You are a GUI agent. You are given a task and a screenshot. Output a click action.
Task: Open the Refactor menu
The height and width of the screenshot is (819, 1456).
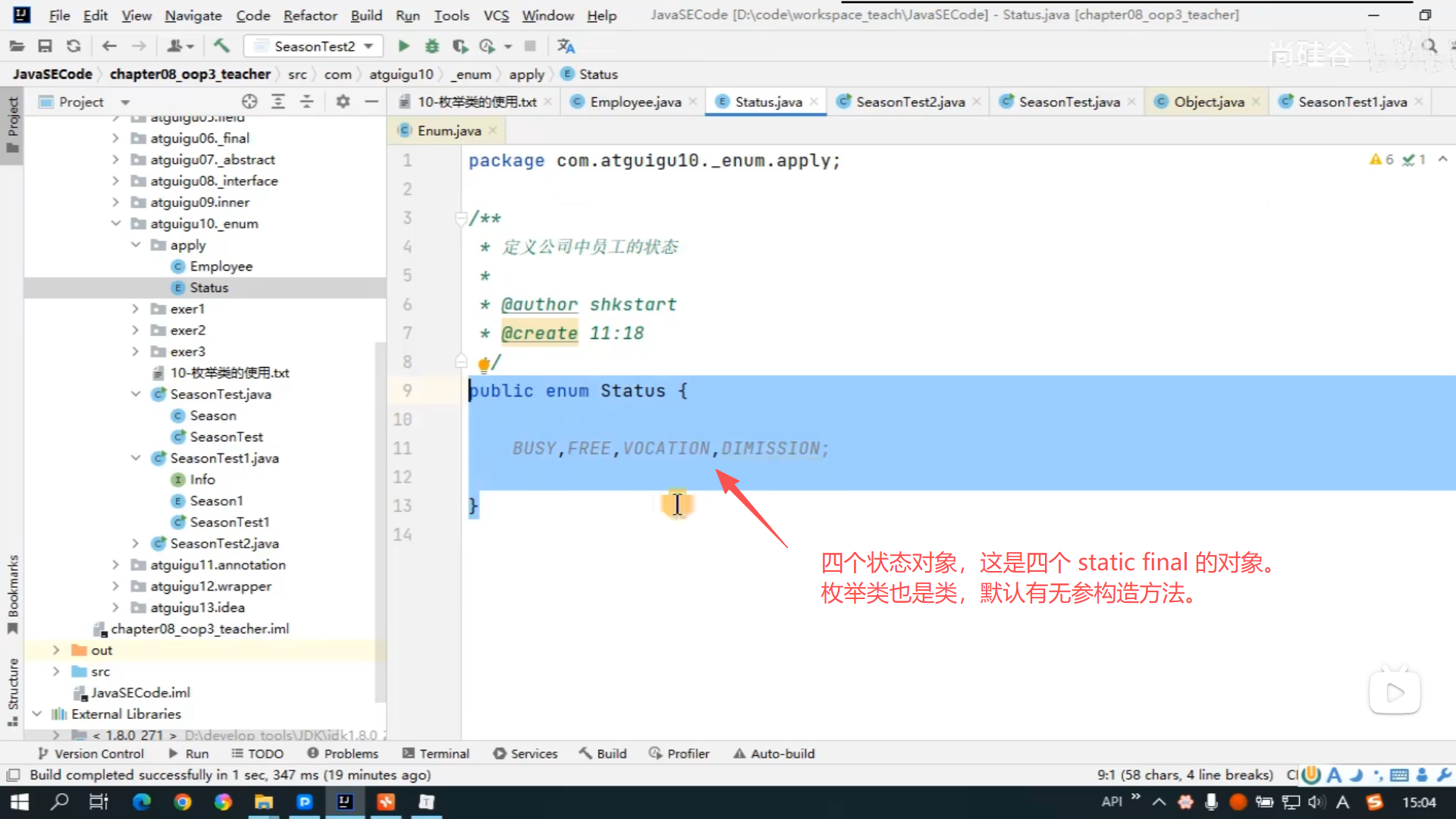(x=309, y=15)
